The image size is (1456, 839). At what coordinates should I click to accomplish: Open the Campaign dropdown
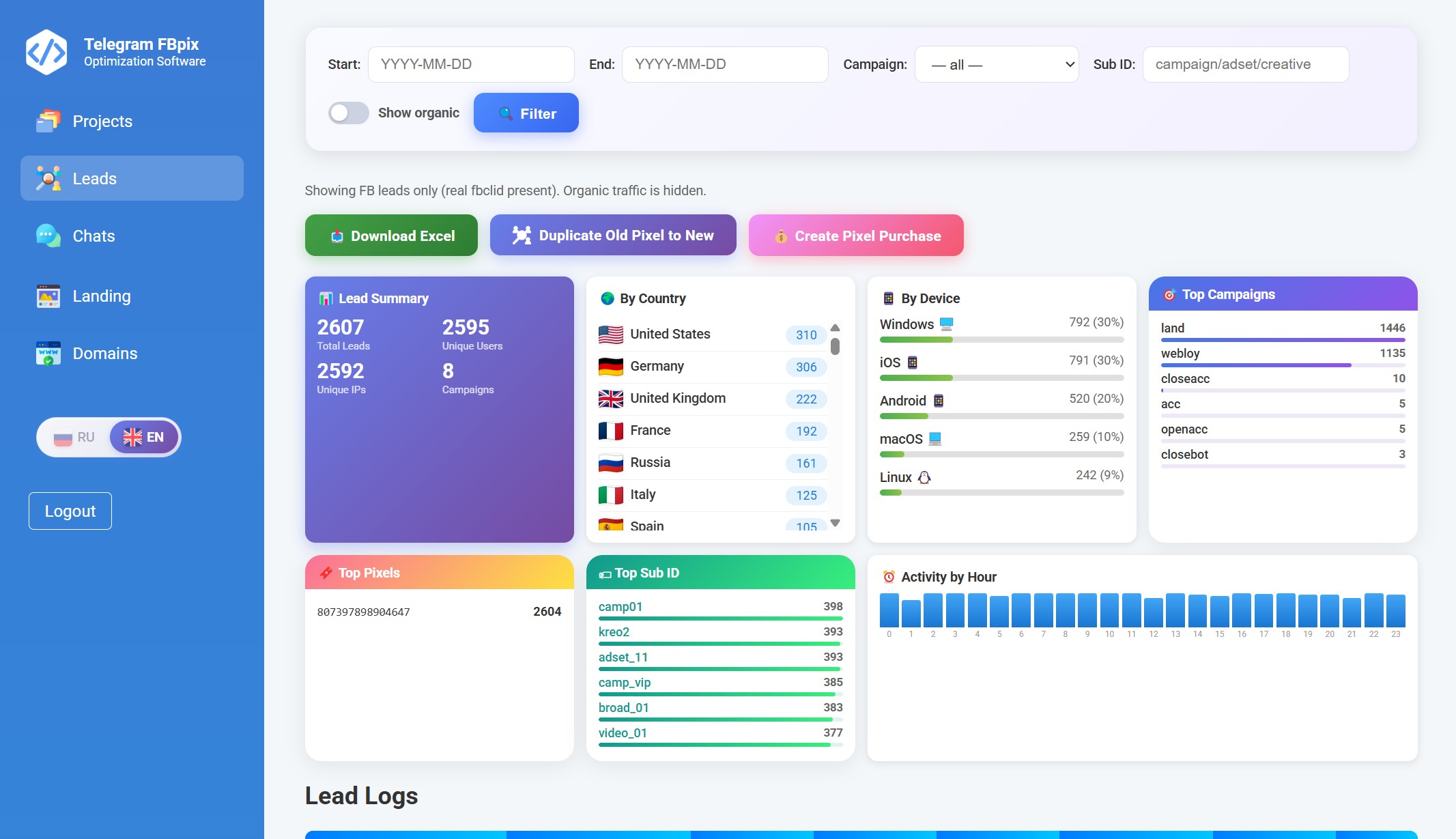click(997, 64)
